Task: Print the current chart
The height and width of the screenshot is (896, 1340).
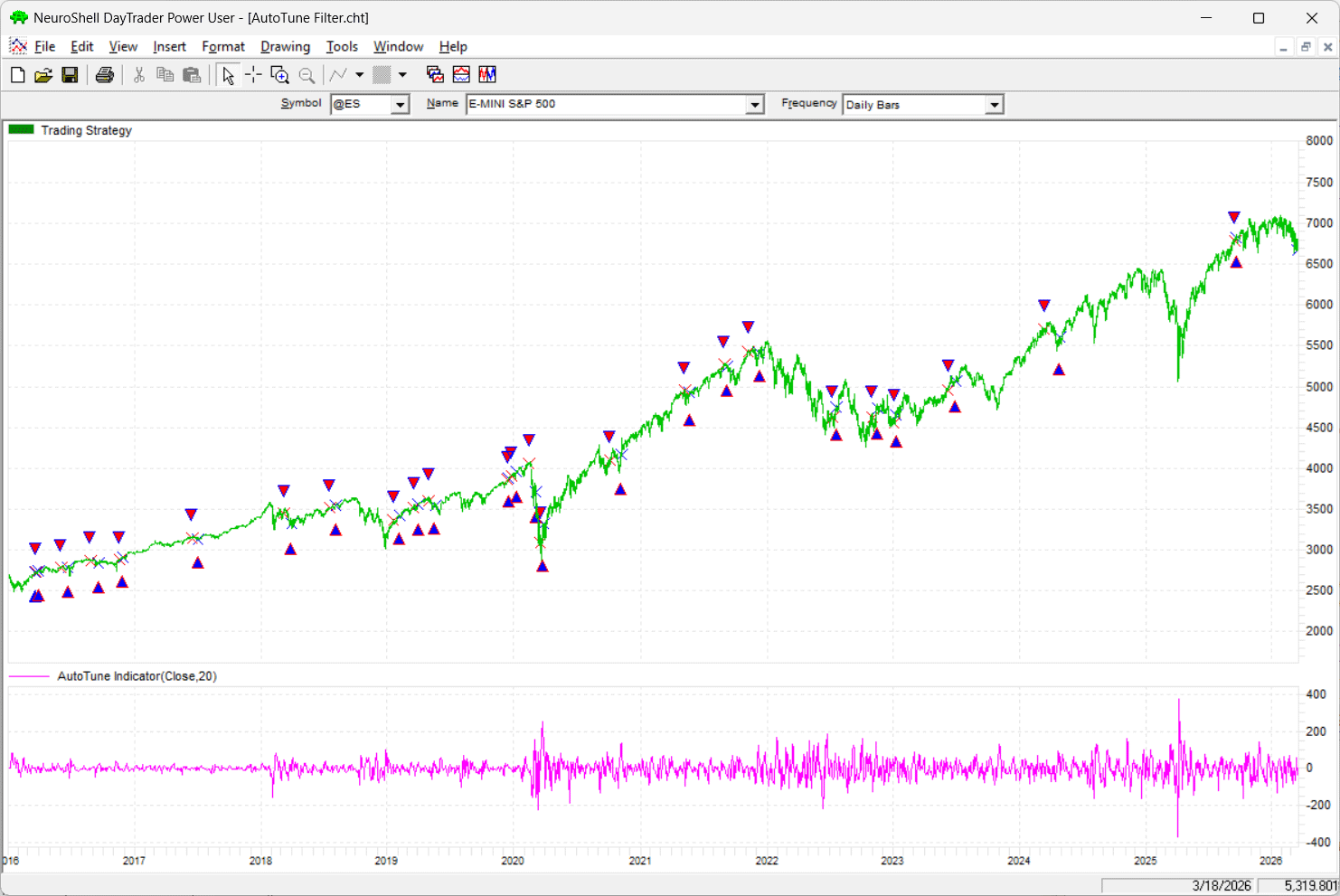Action: pos(104,74)
